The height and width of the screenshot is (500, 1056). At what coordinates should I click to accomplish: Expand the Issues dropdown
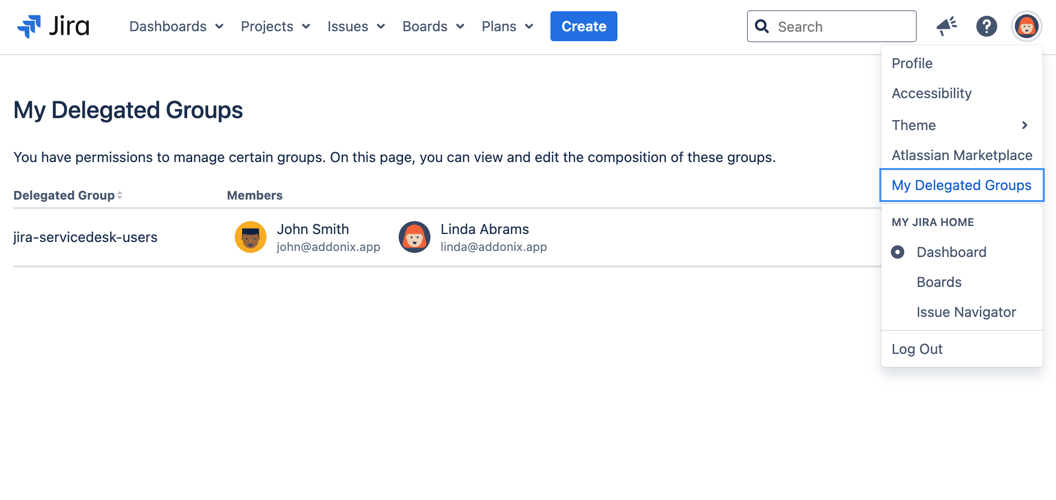tap(356, 26)
